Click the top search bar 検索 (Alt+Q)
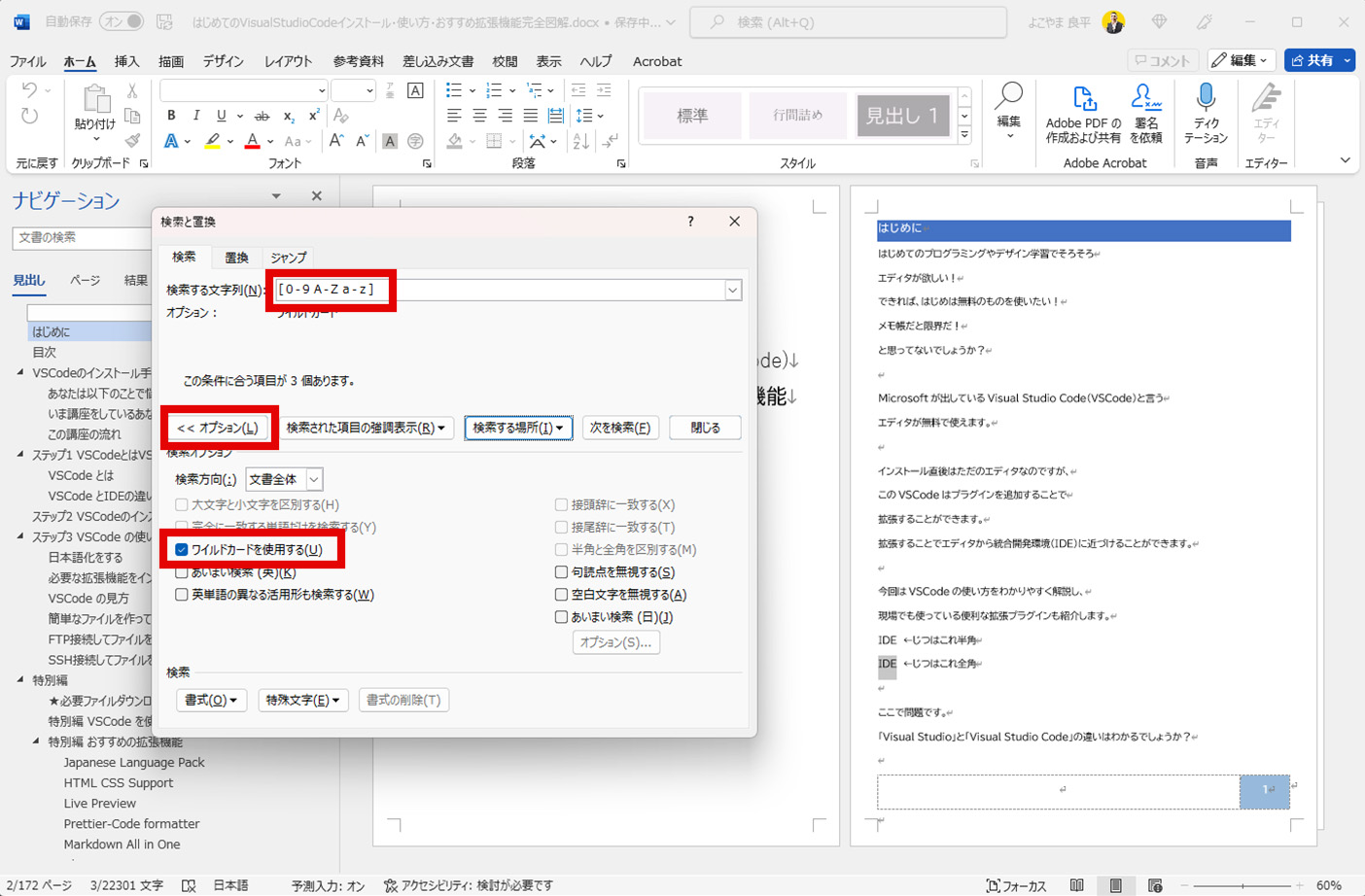The image size is (1365, 896). point(848,21)
